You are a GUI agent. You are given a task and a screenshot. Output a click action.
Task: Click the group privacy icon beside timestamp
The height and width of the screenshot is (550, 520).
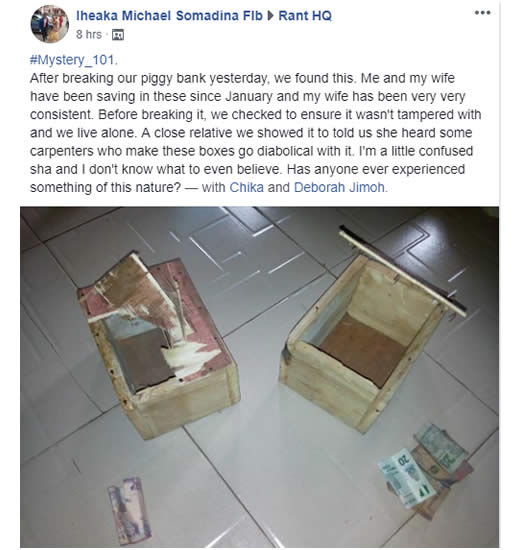pos(118,35)
